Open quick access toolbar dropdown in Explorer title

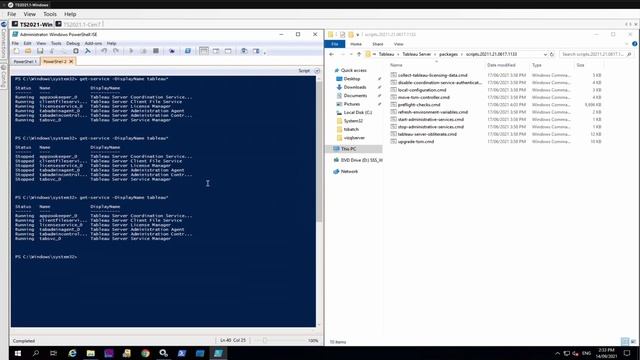[358, 35]
